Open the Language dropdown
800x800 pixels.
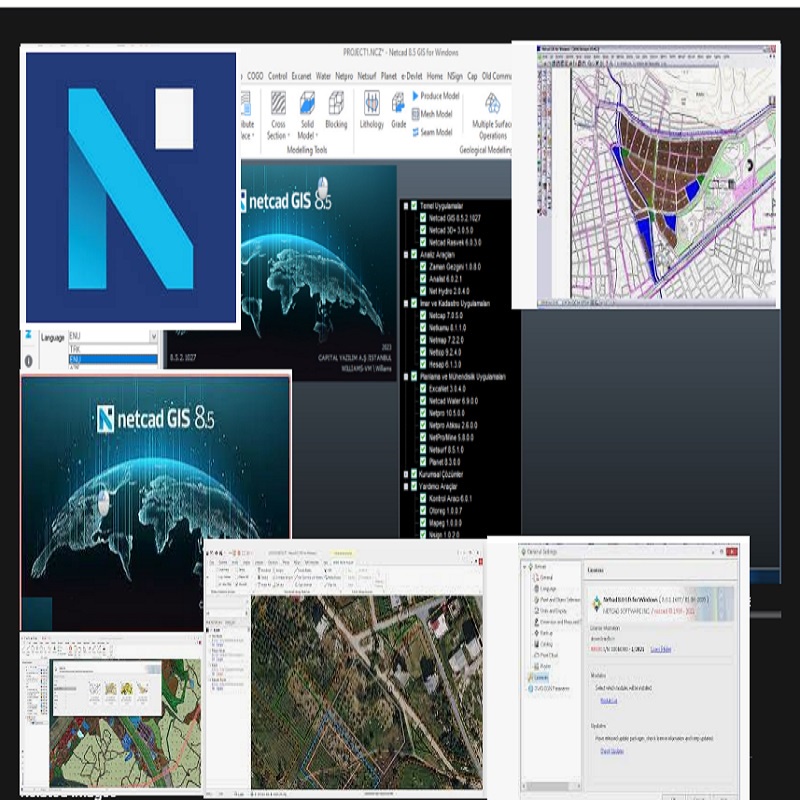point(153,337)
